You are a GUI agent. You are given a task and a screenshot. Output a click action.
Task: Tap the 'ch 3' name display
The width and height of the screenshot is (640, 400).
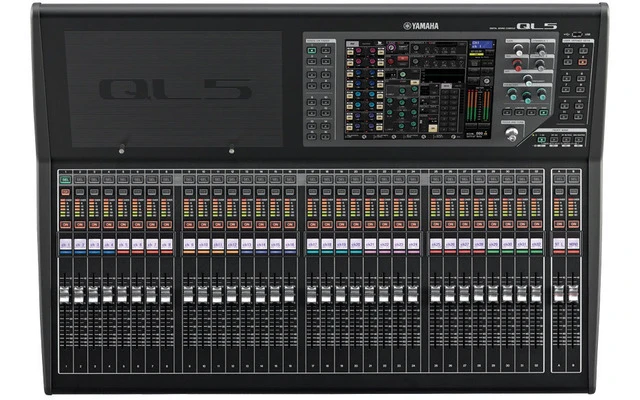[x=94, y=244]
